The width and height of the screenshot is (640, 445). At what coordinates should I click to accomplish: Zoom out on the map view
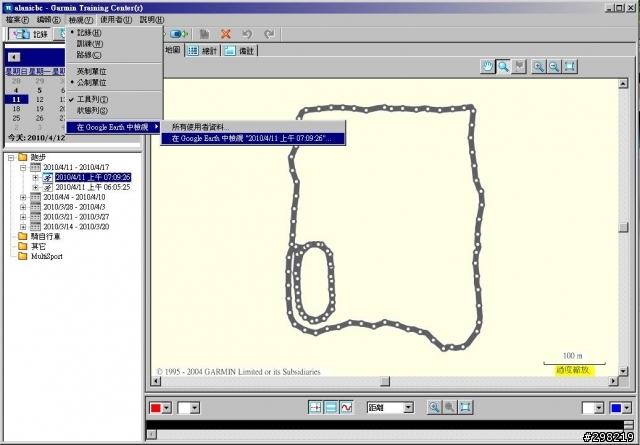554,67
